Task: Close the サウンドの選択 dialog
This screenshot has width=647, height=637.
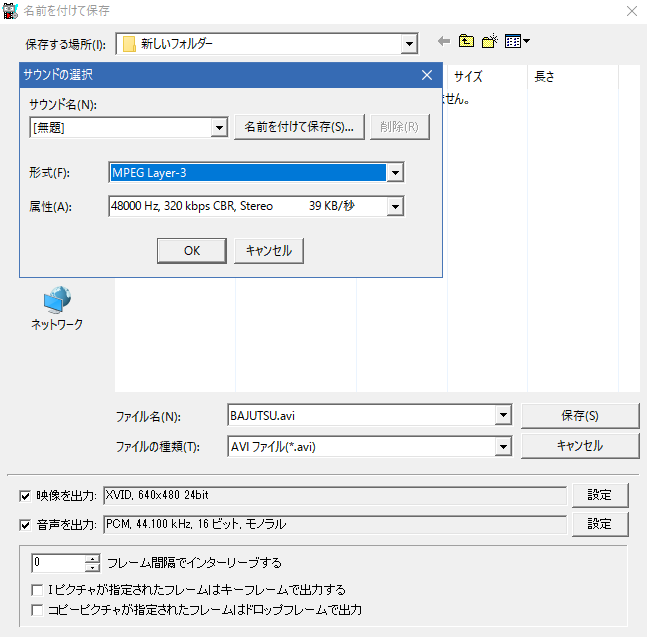Action: [x=426, y=75]
